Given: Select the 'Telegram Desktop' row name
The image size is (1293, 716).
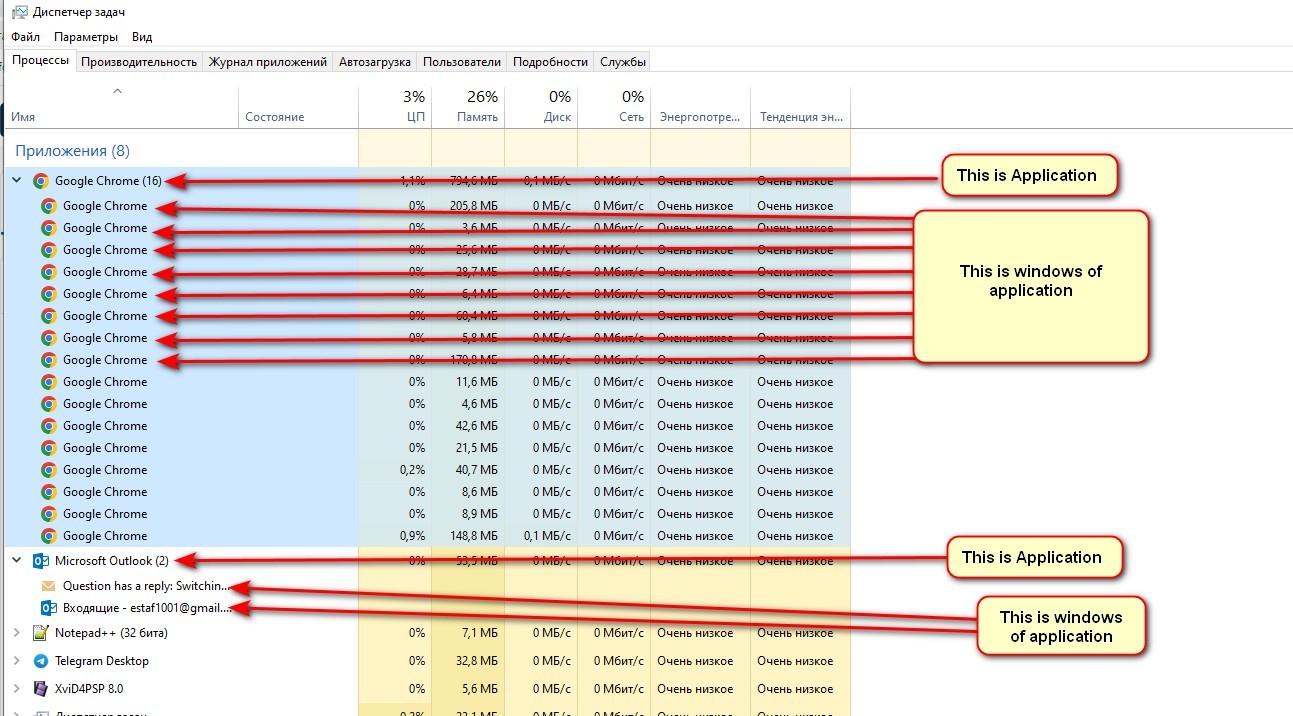Looking at the screenshot, I should 102,661.
